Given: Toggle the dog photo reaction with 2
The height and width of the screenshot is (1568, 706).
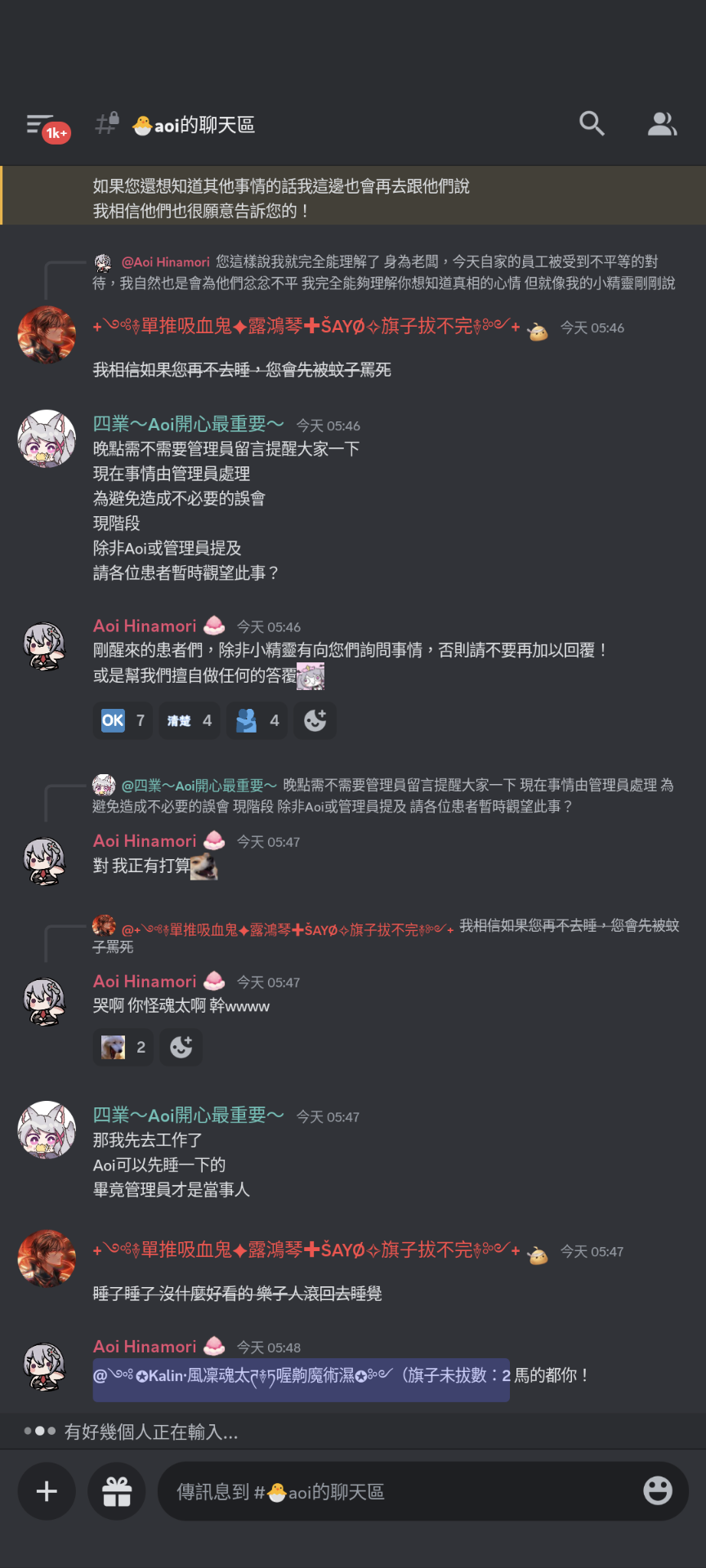Looking at the screenshot, I should click(123, 1047).
